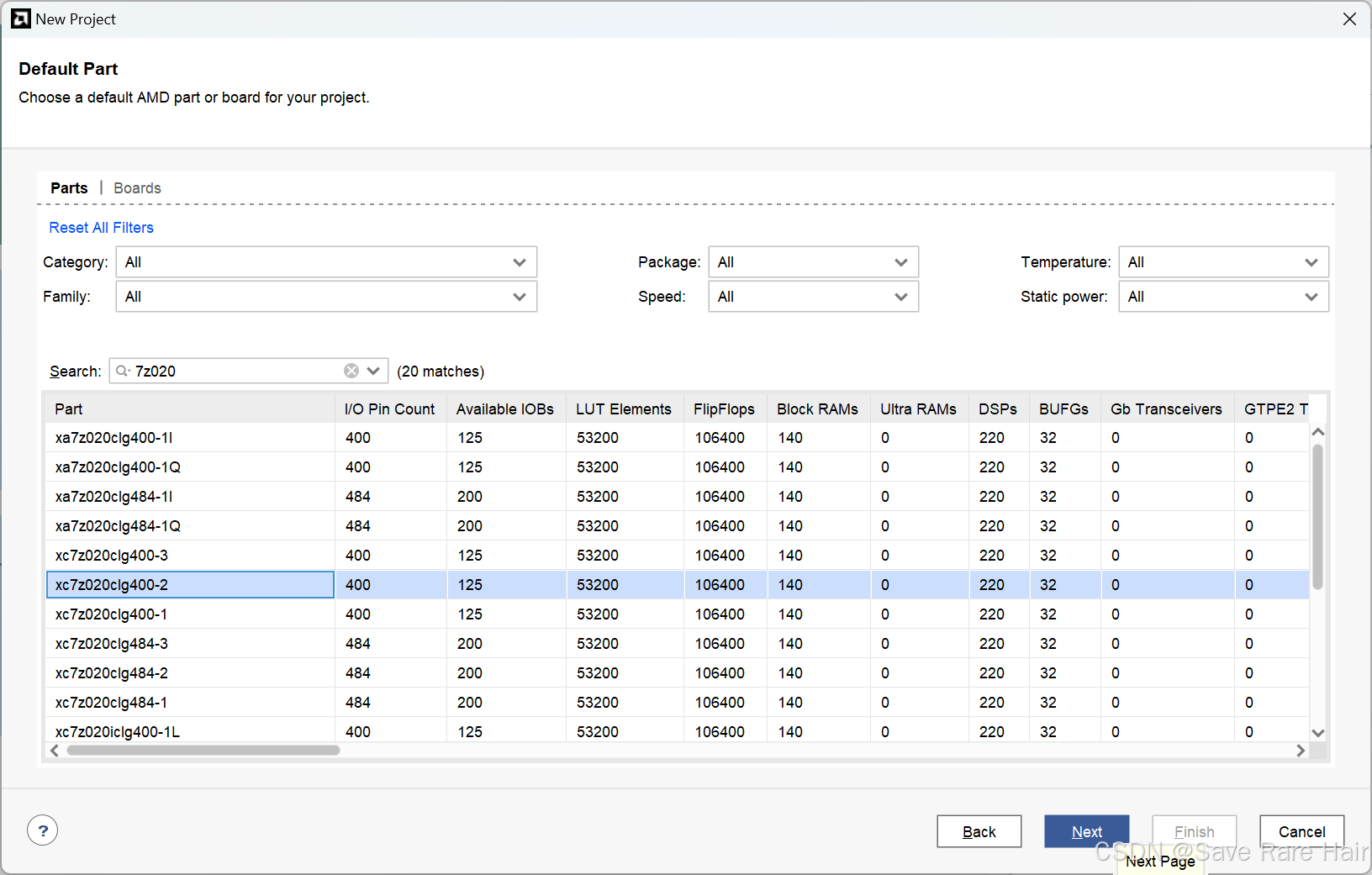Sort by the I/O Pin Count column header
Screen dimensions: 1372x875
click(x=390, y=409)
